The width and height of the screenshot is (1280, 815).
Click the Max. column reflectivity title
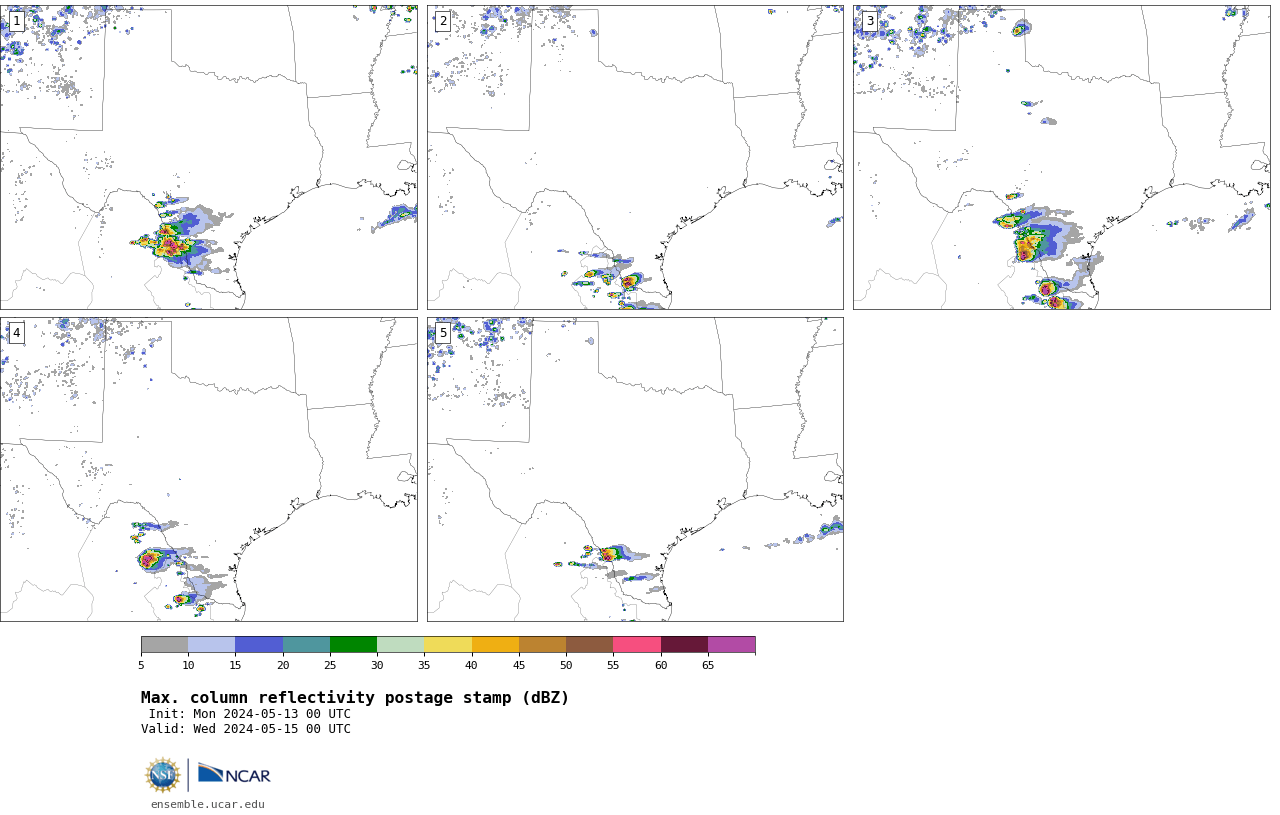pyautogui.click(x=355, y=698)
